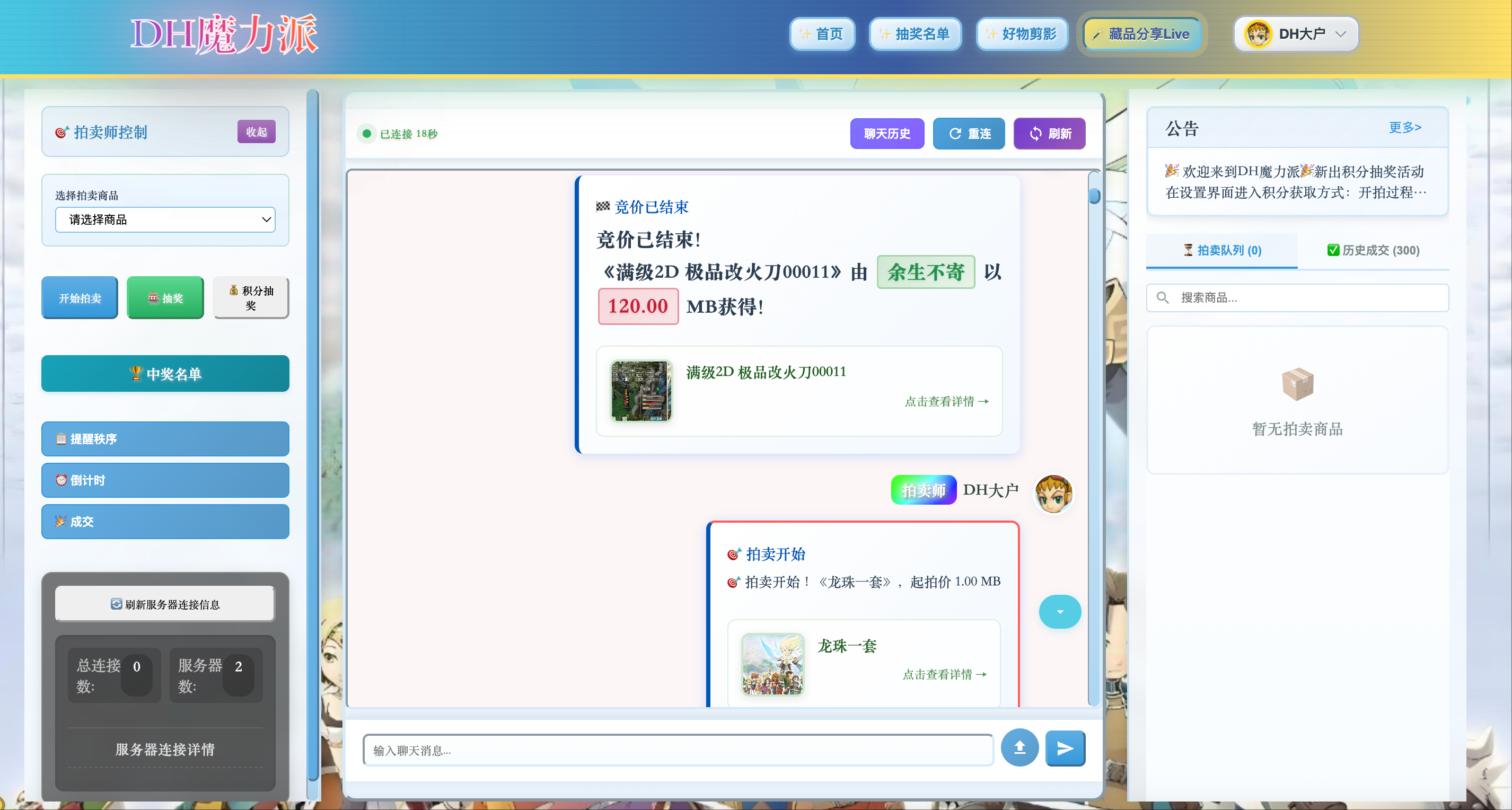Click the send message paper-plane icon
1512x810 pixels.
(x=1065, y=749)
